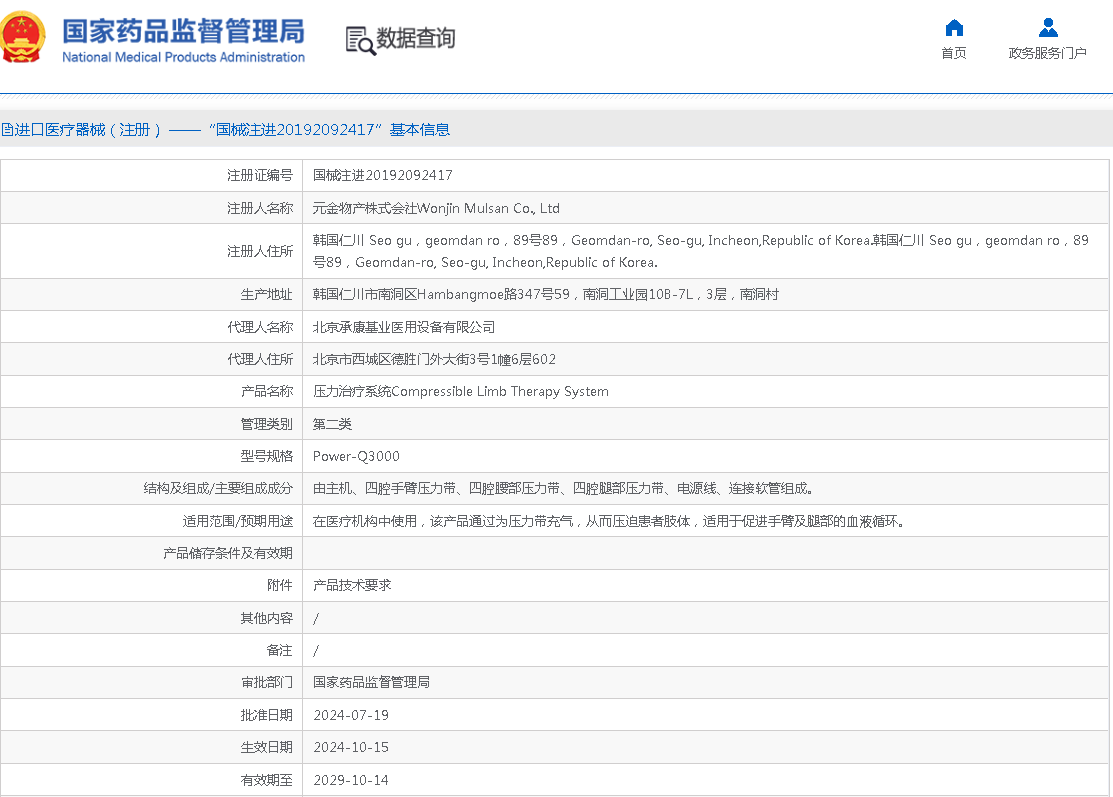The height and width of the screenshot is (797, 1113).
Task: Open the 政务服务门户 text label
Action: click(1047, 53)
